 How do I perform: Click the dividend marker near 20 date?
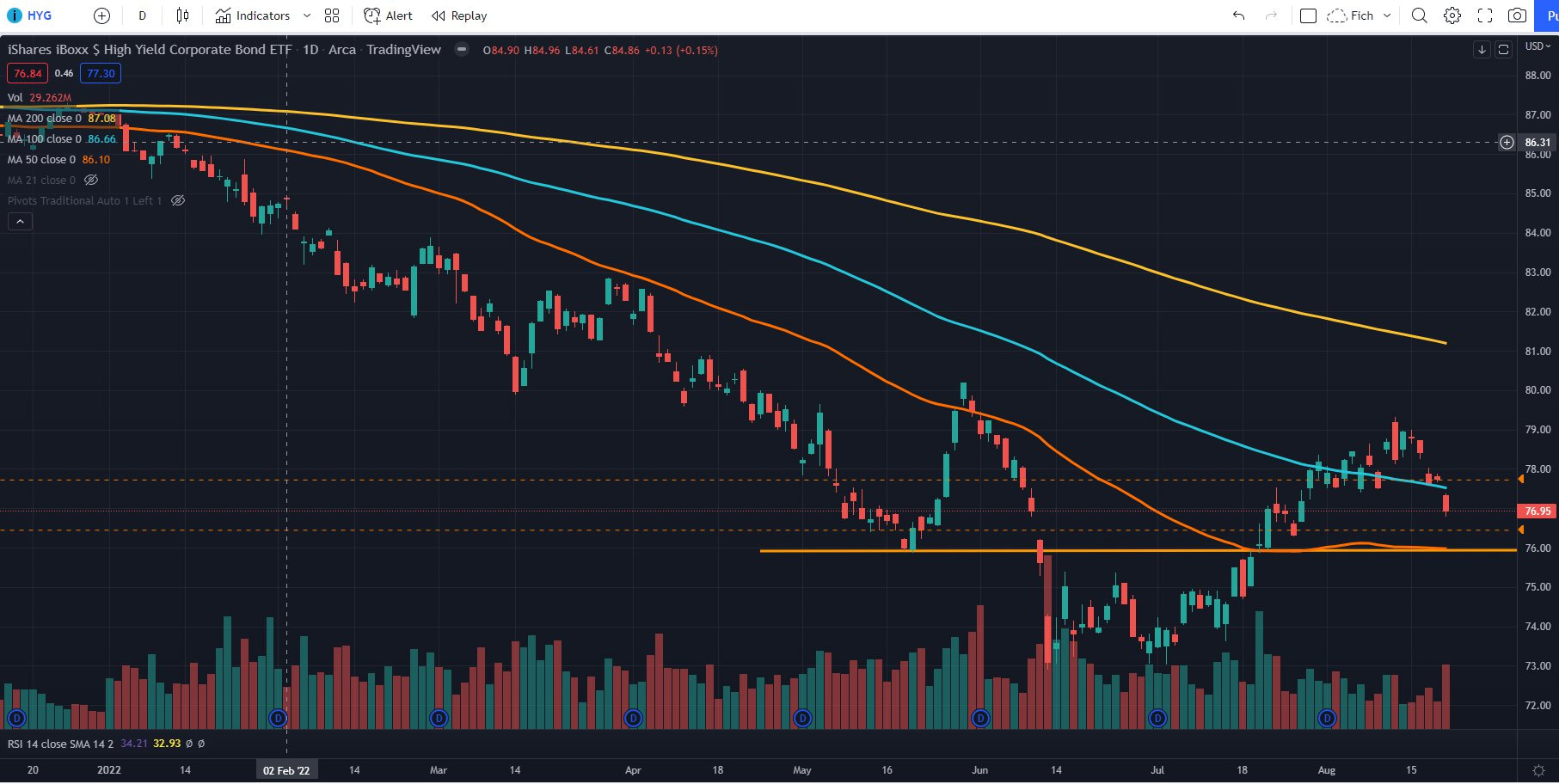click(x=16, y=718)
